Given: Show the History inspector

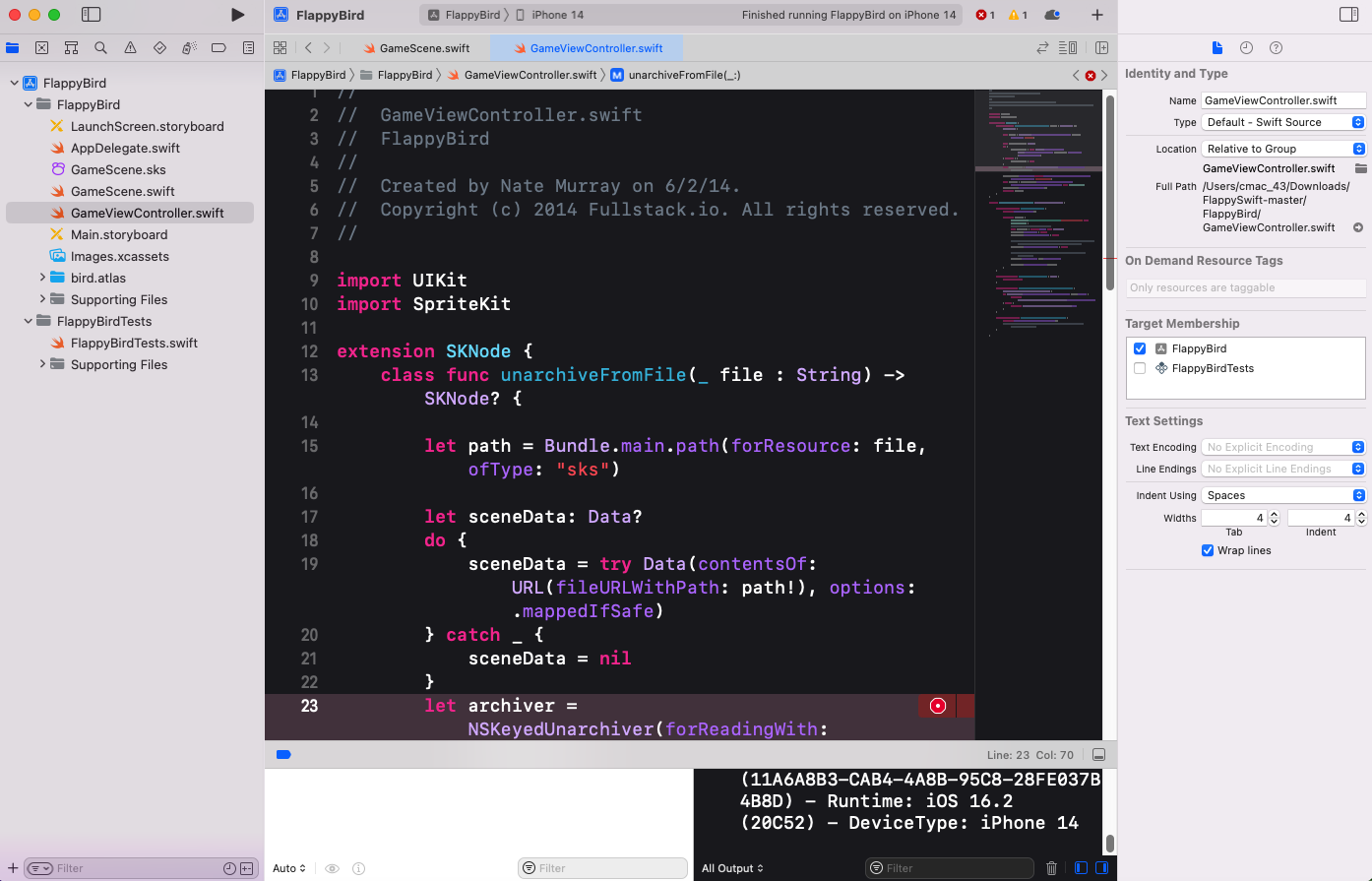Looking at the screenshot, I should [x=1246, y=47].
